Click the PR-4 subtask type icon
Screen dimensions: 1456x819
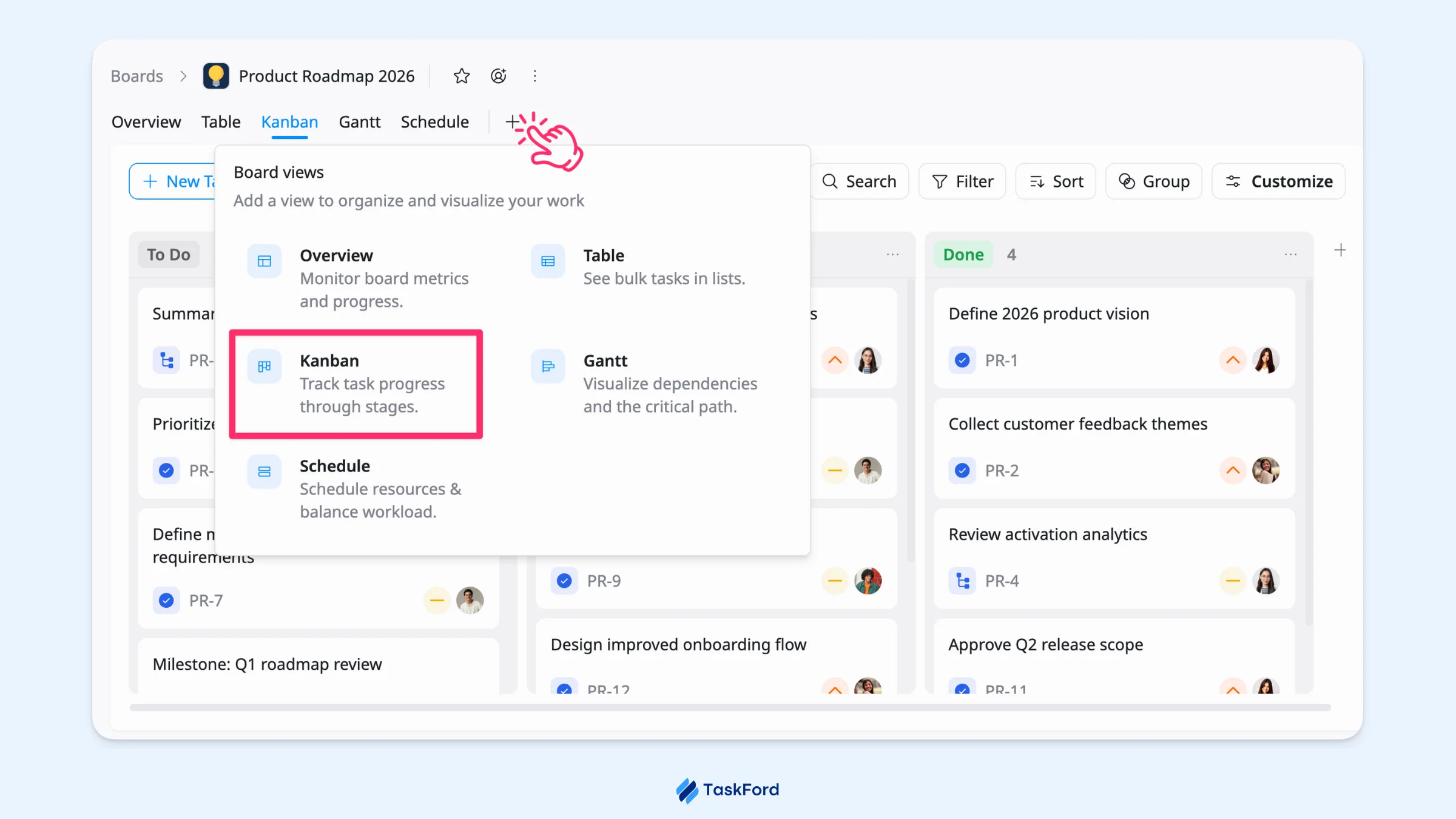pos(962,581)
